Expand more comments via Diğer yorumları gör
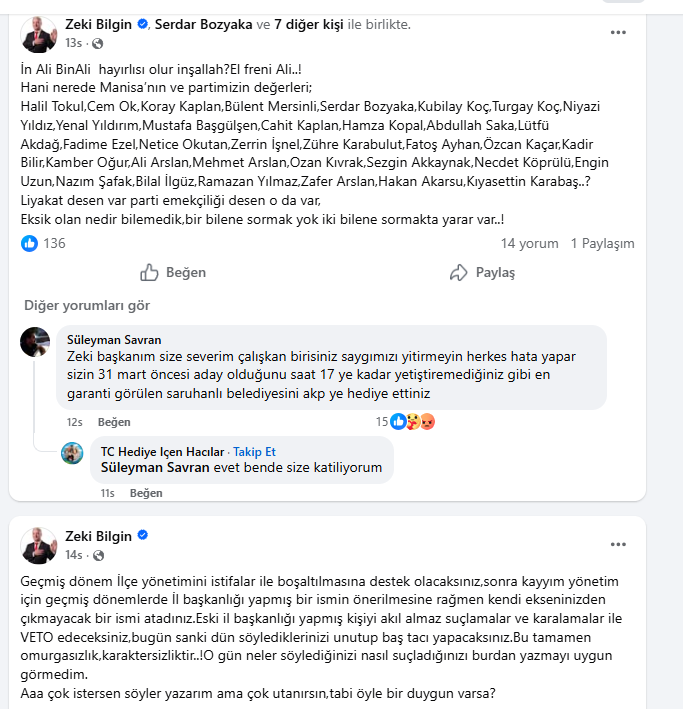 pos(87,306)
